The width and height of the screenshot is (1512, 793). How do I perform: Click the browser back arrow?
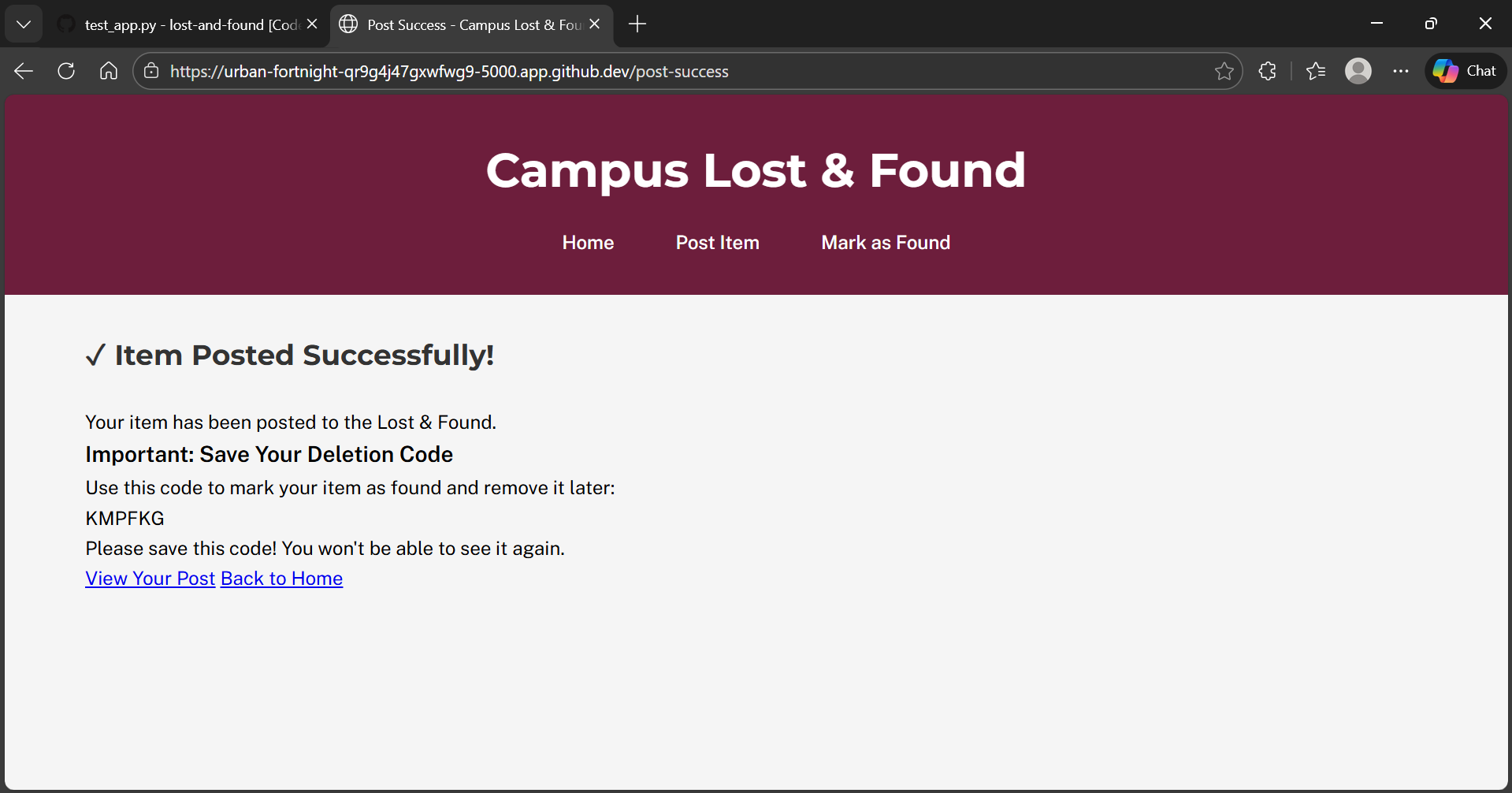click(x=24, y=71)
